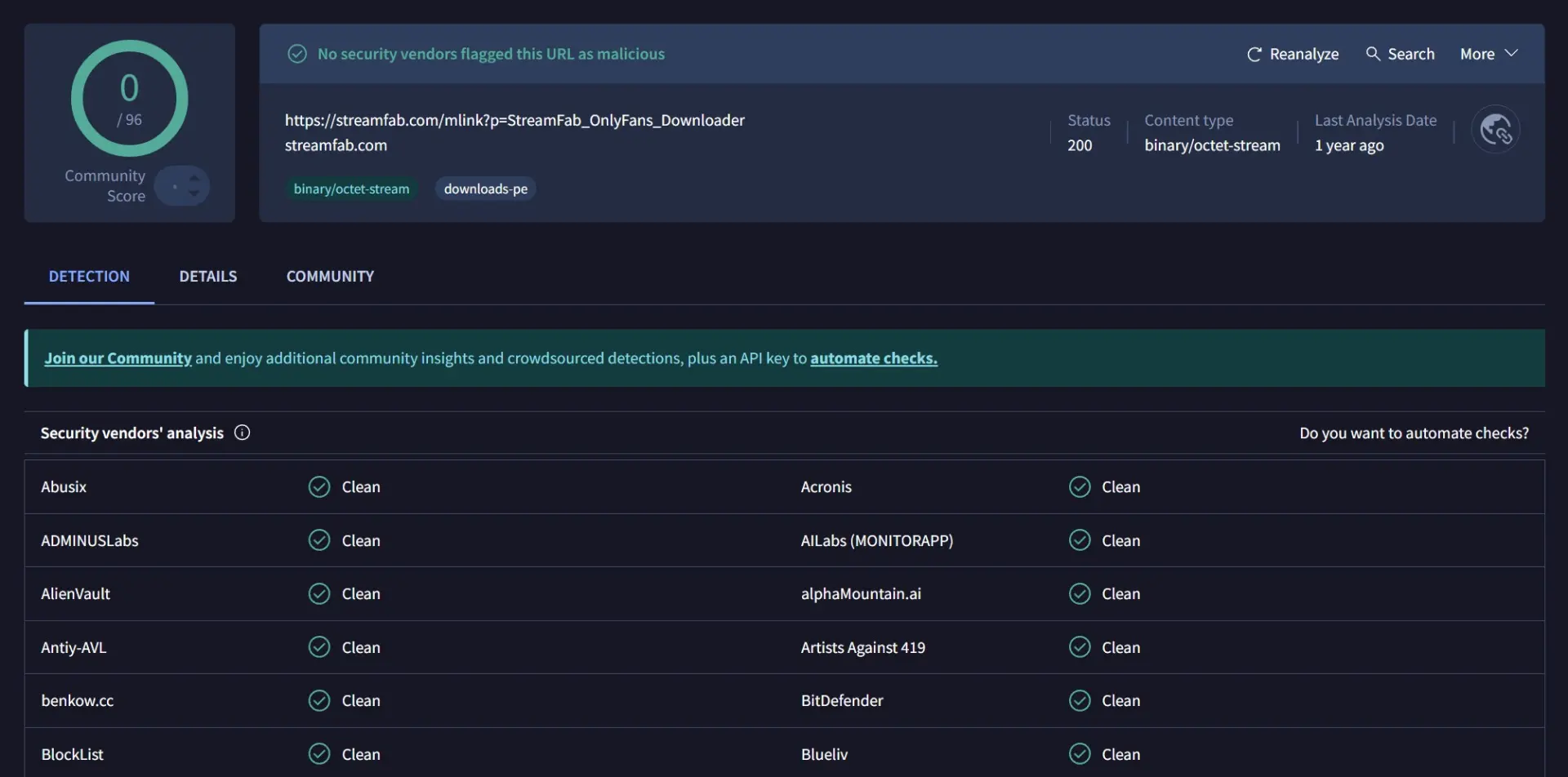Click the detection score ring showing 0 / 96

pos(129,98)
